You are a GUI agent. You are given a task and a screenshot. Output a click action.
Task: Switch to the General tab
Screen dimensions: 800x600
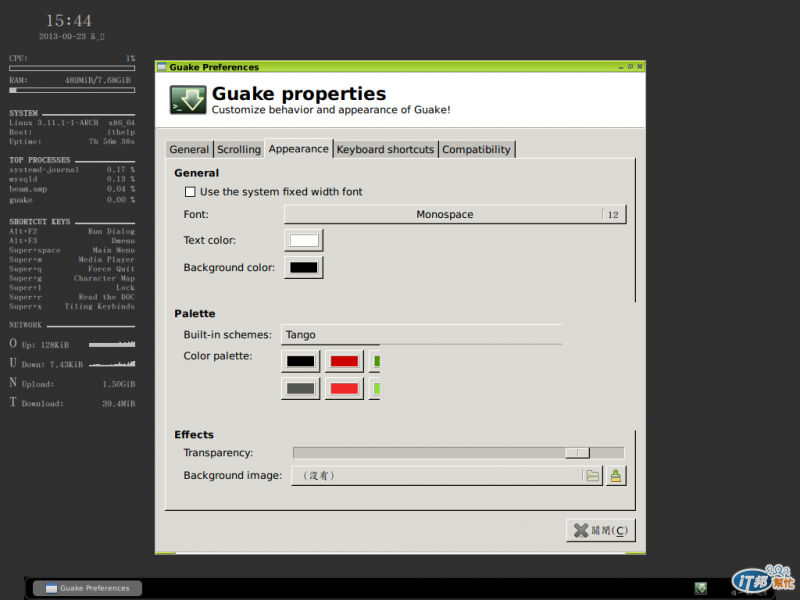(189, 149)
